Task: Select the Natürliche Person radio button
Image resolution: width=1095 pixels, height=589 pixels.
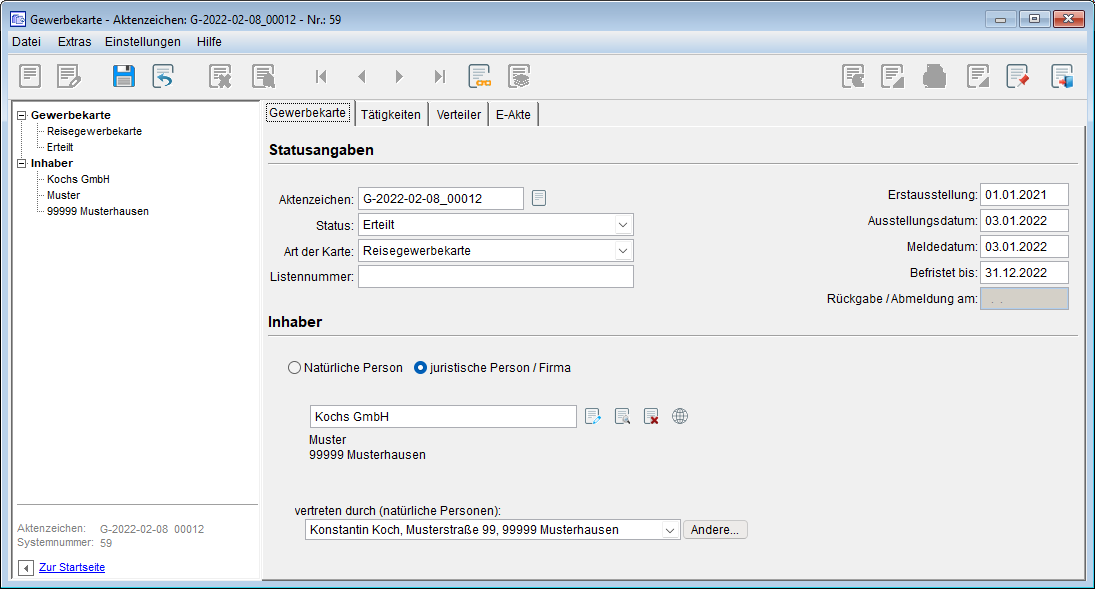Action: pos(294,368)
